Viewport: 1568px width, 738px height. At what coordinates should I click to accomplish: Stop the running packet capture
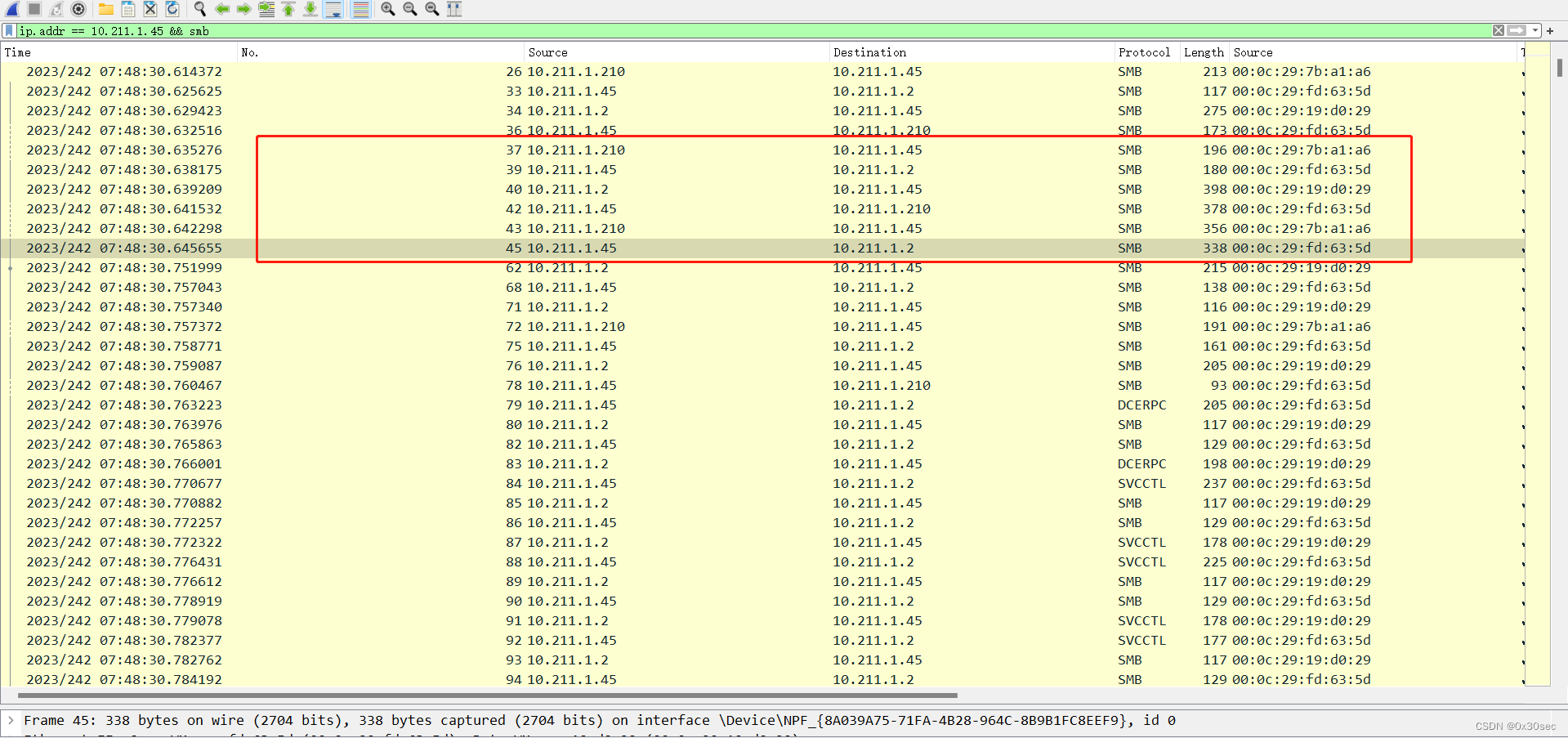[x=34, y=9]
